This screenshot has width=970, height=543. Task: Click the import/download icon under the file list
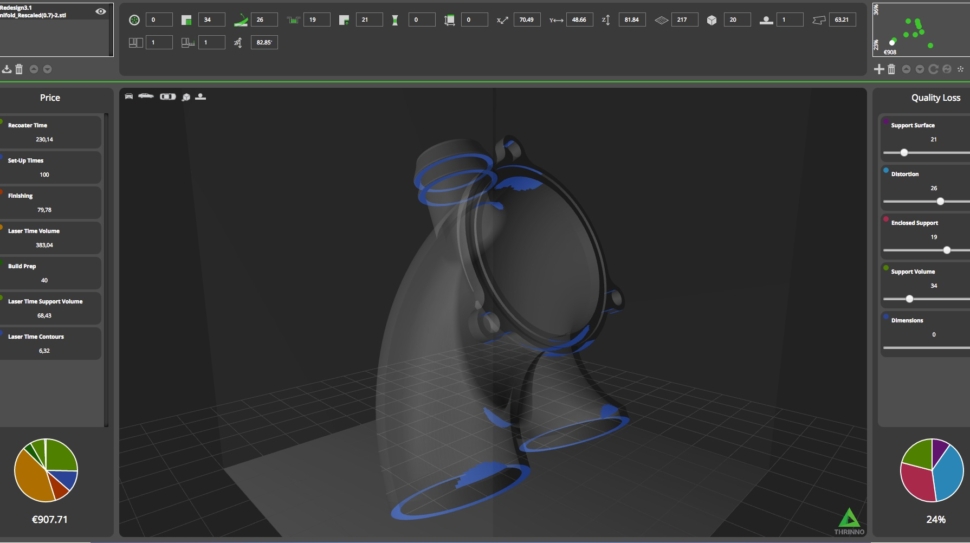(7, 69)
